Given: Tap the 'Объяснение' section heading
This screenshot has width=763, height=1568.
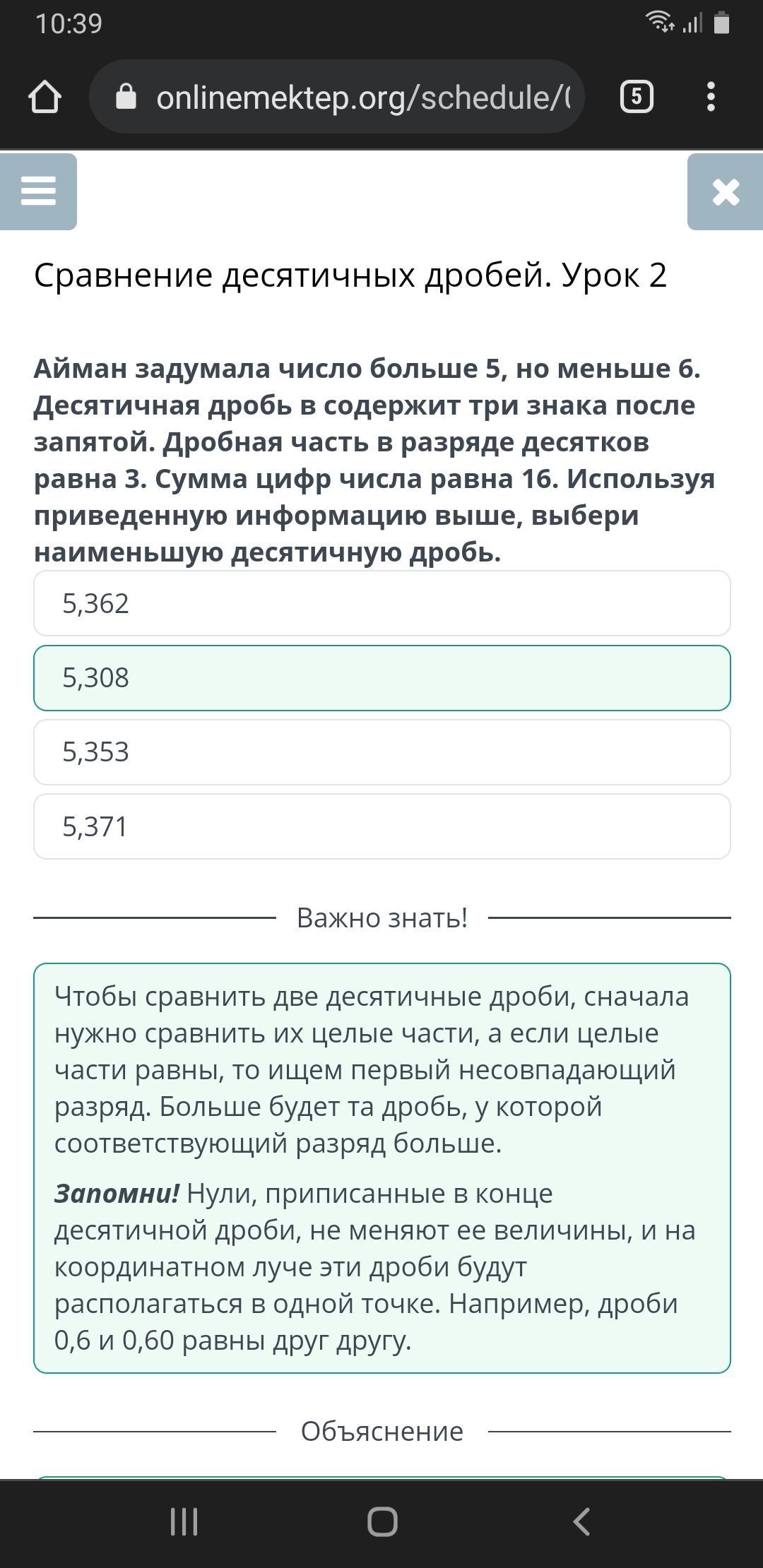Looking at the screenshot, I should (382, 1431).
